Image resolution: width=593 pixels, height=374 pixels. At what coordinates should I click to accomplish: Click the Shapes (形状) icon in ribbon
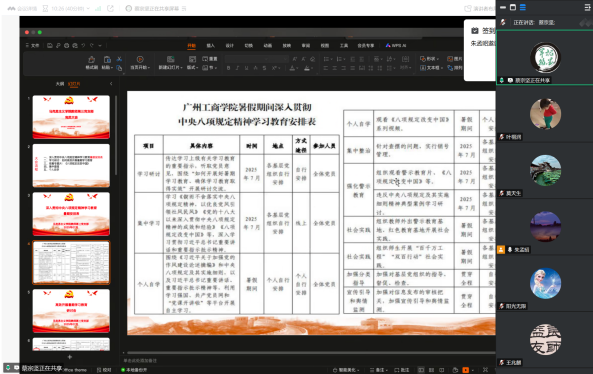tap(429, 59)
